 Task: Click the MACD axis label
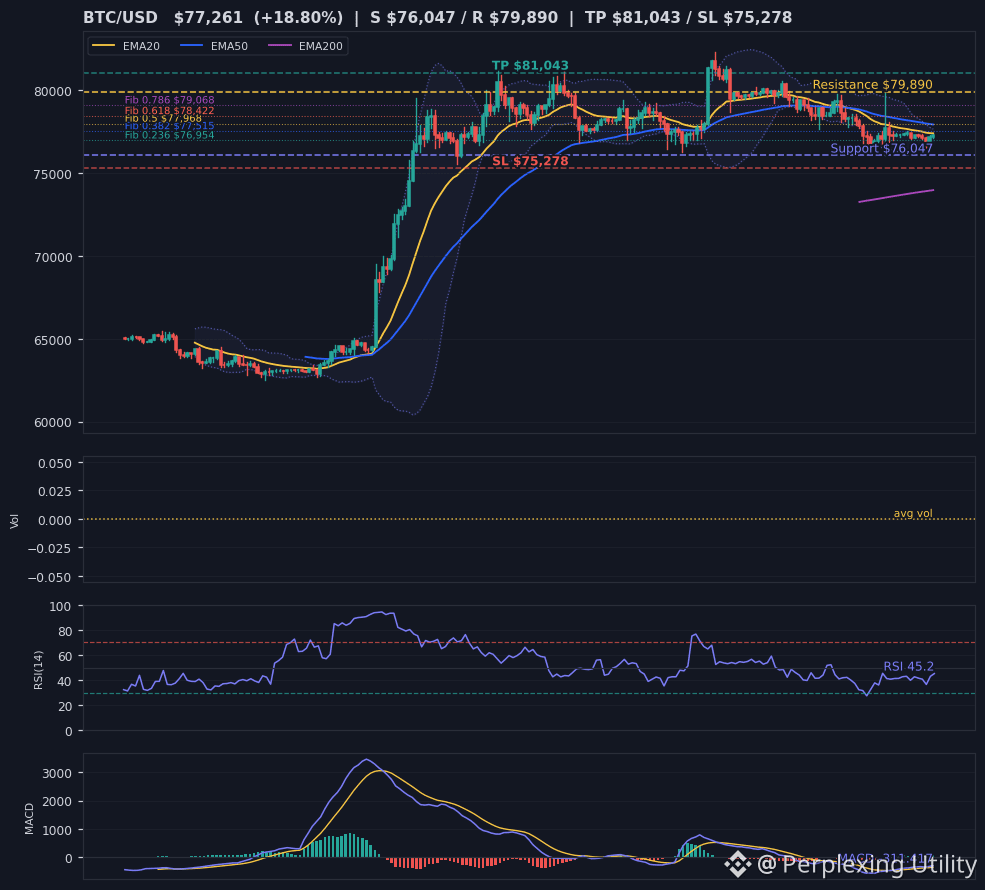pos(29,818)
